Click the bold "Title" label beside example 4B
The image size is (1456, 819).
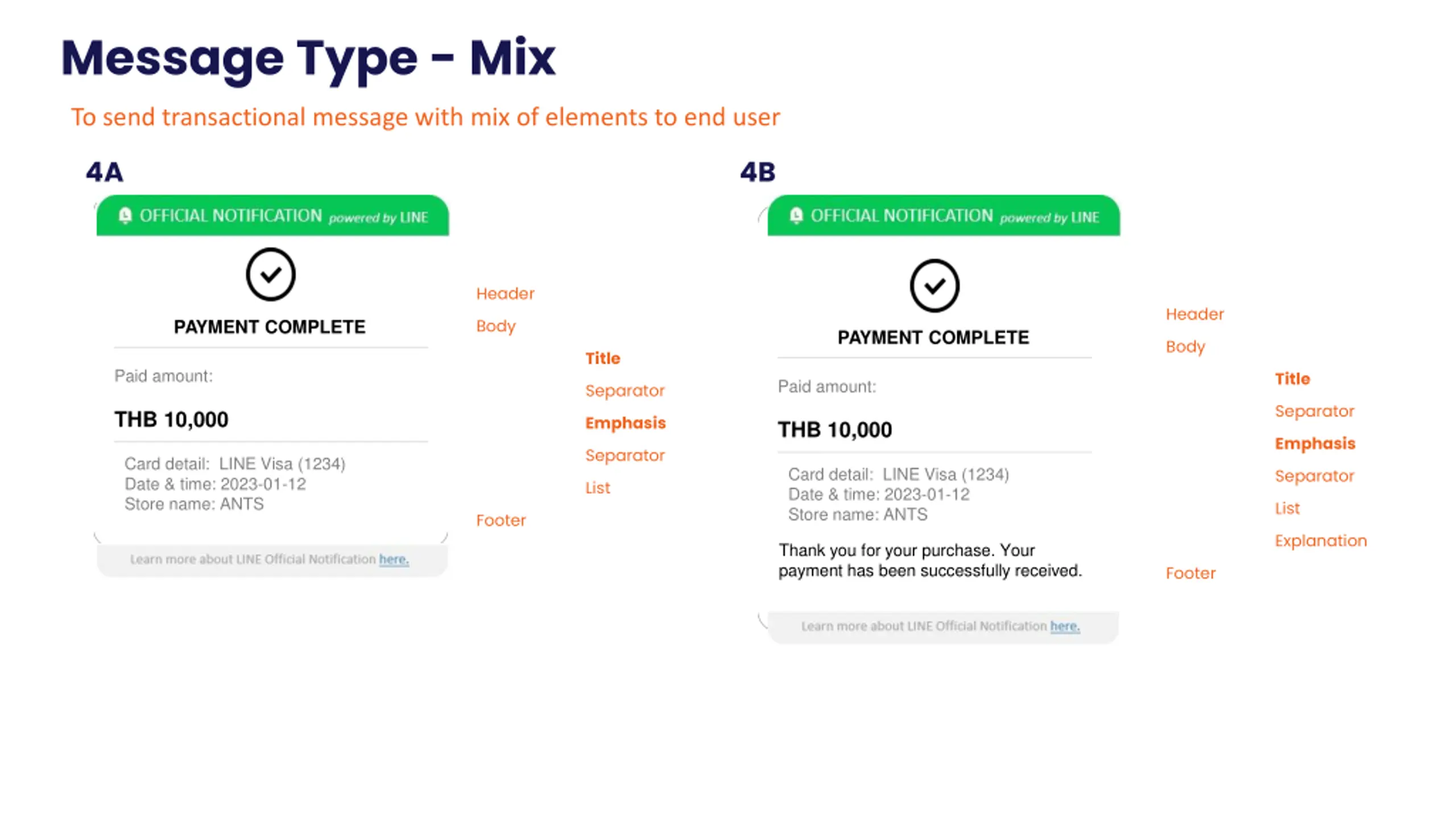tap(1292, 379)
